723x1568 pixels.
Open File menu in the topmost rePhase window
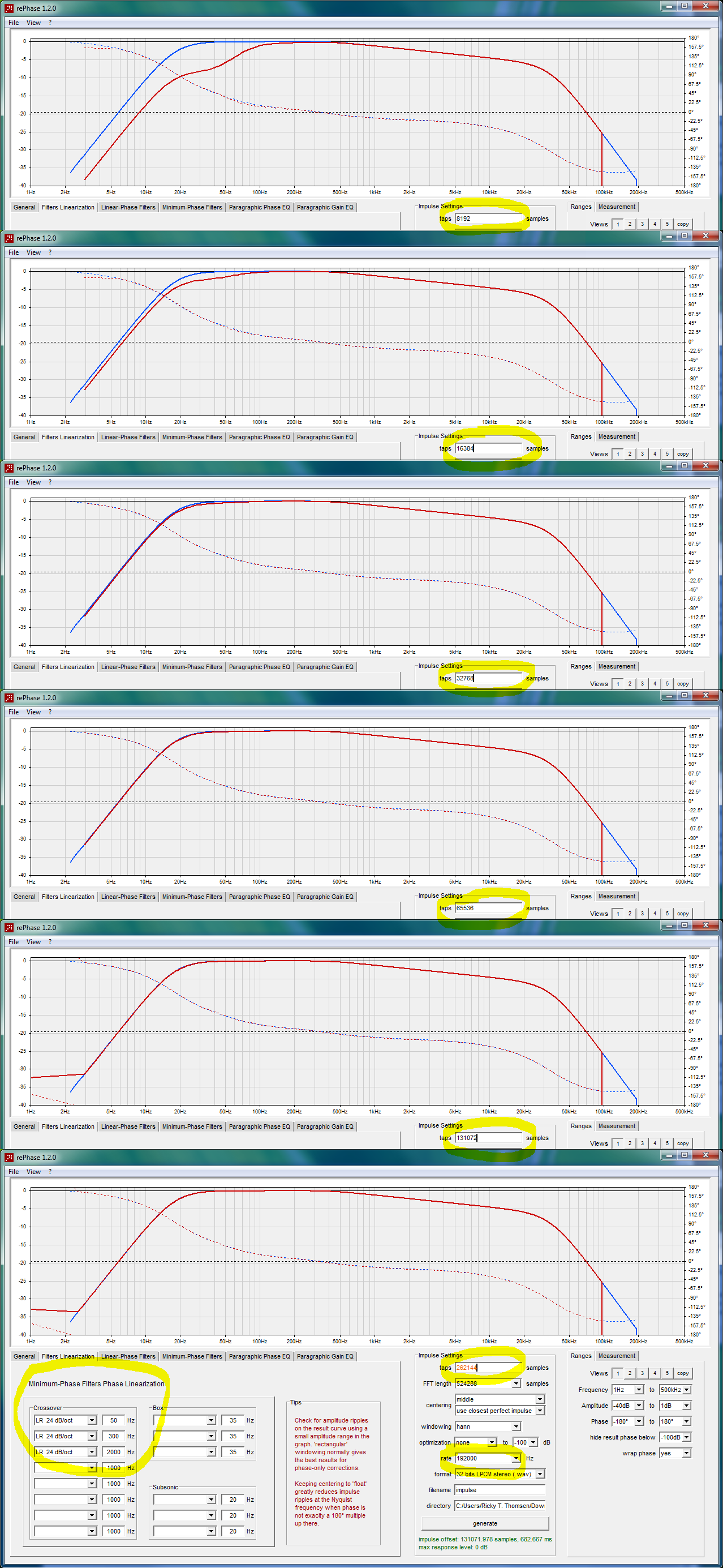coord(14,23)
